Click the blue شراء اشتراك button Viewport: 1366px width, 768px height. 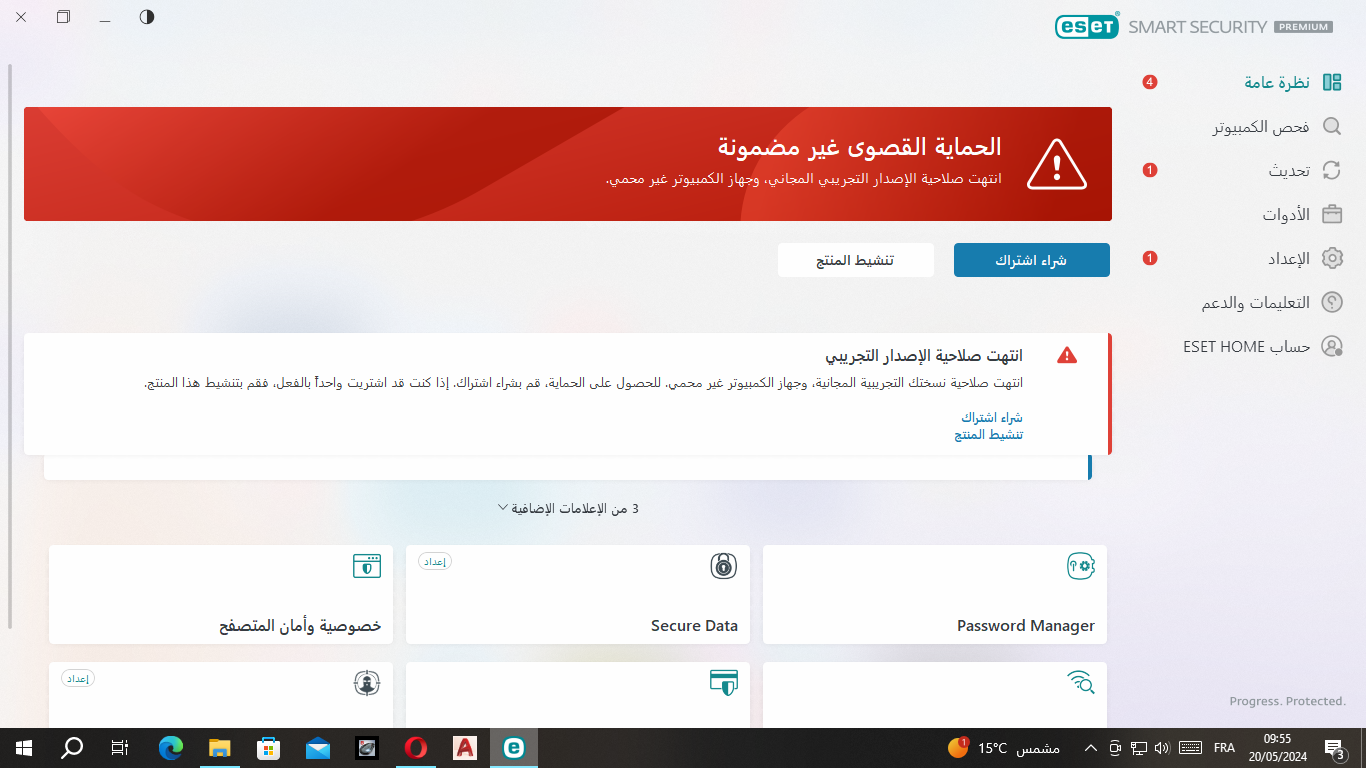(1031, 260)
